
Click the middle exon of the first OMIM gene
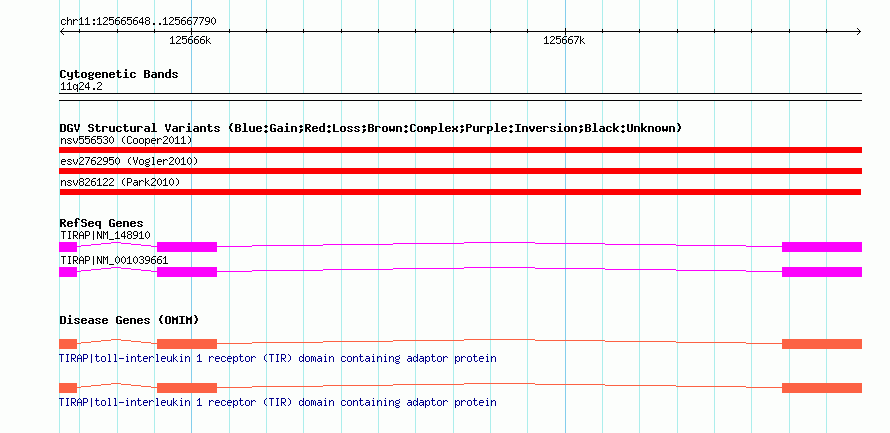click(x=187, y=344)
